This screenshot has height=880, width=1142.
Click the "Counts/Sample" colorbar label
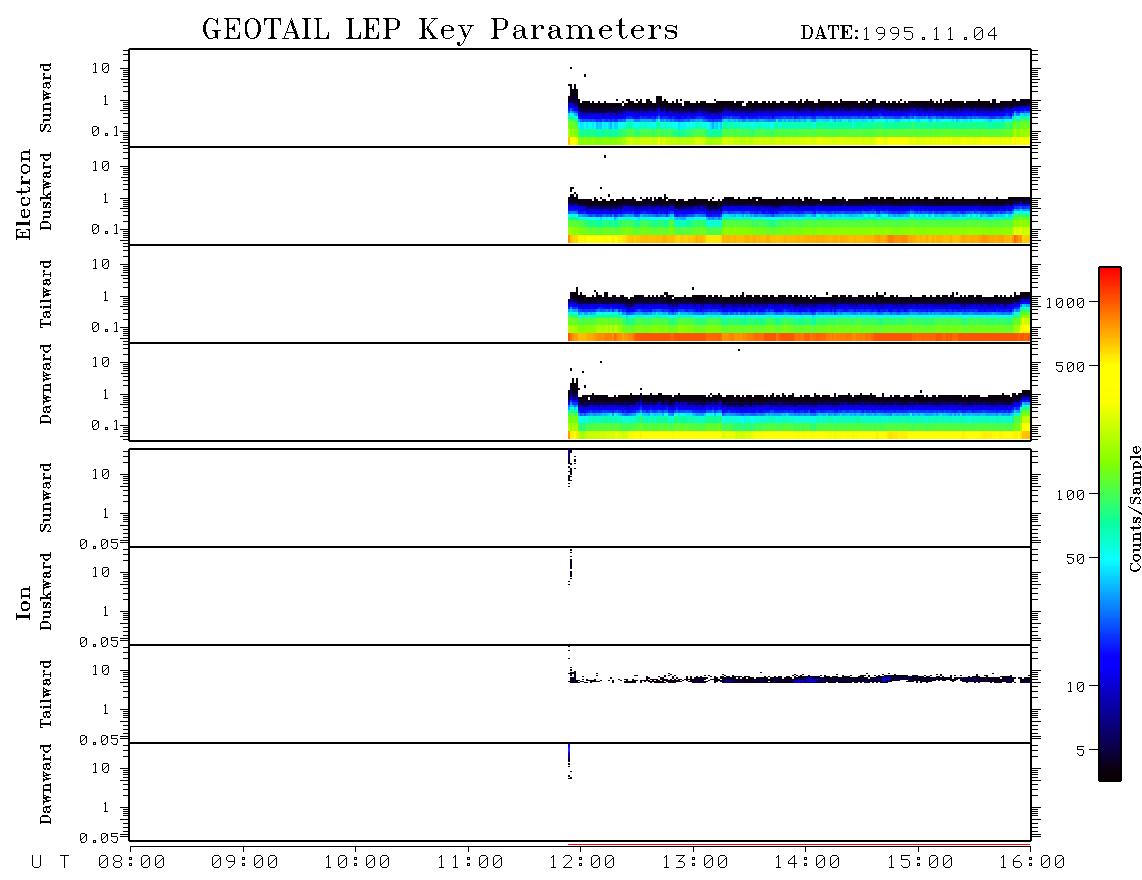[x=1134, y=508]
